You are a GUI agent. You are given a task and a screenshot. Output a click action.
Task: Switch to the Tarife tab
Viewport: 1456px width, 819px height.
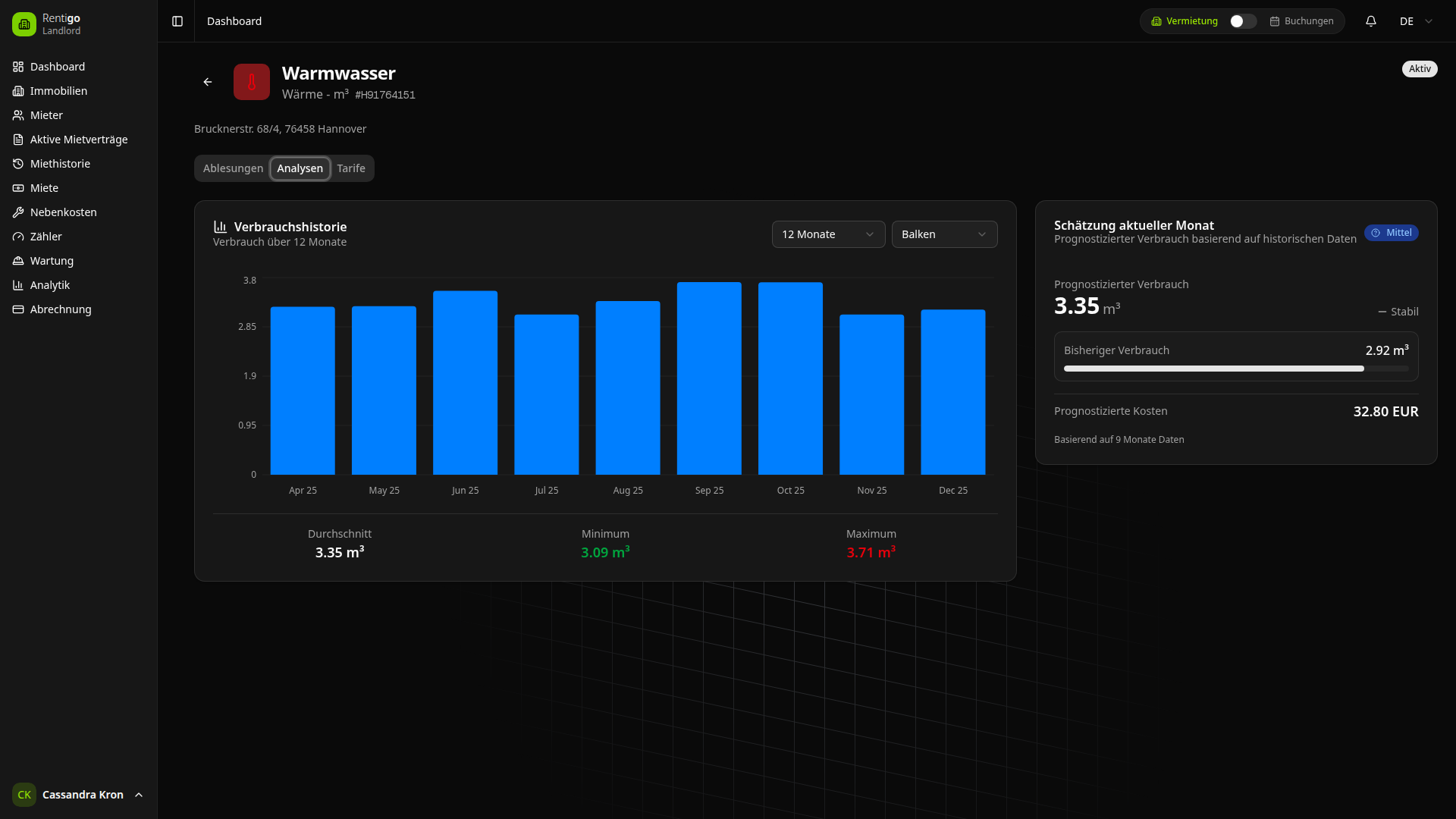[x=351, y=168]
